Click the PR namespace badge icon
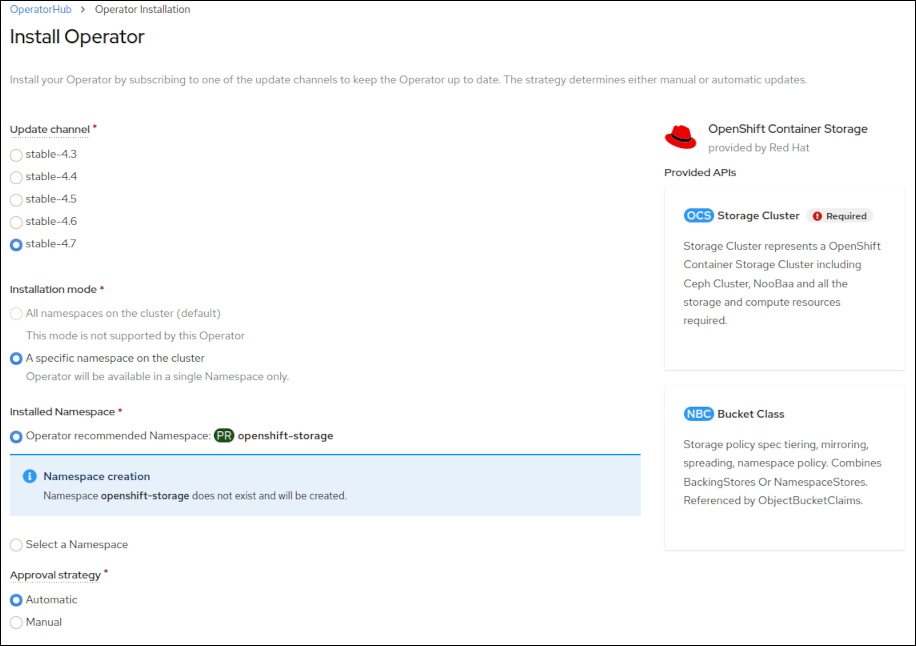Screen dimensions: 916x646 224,436
